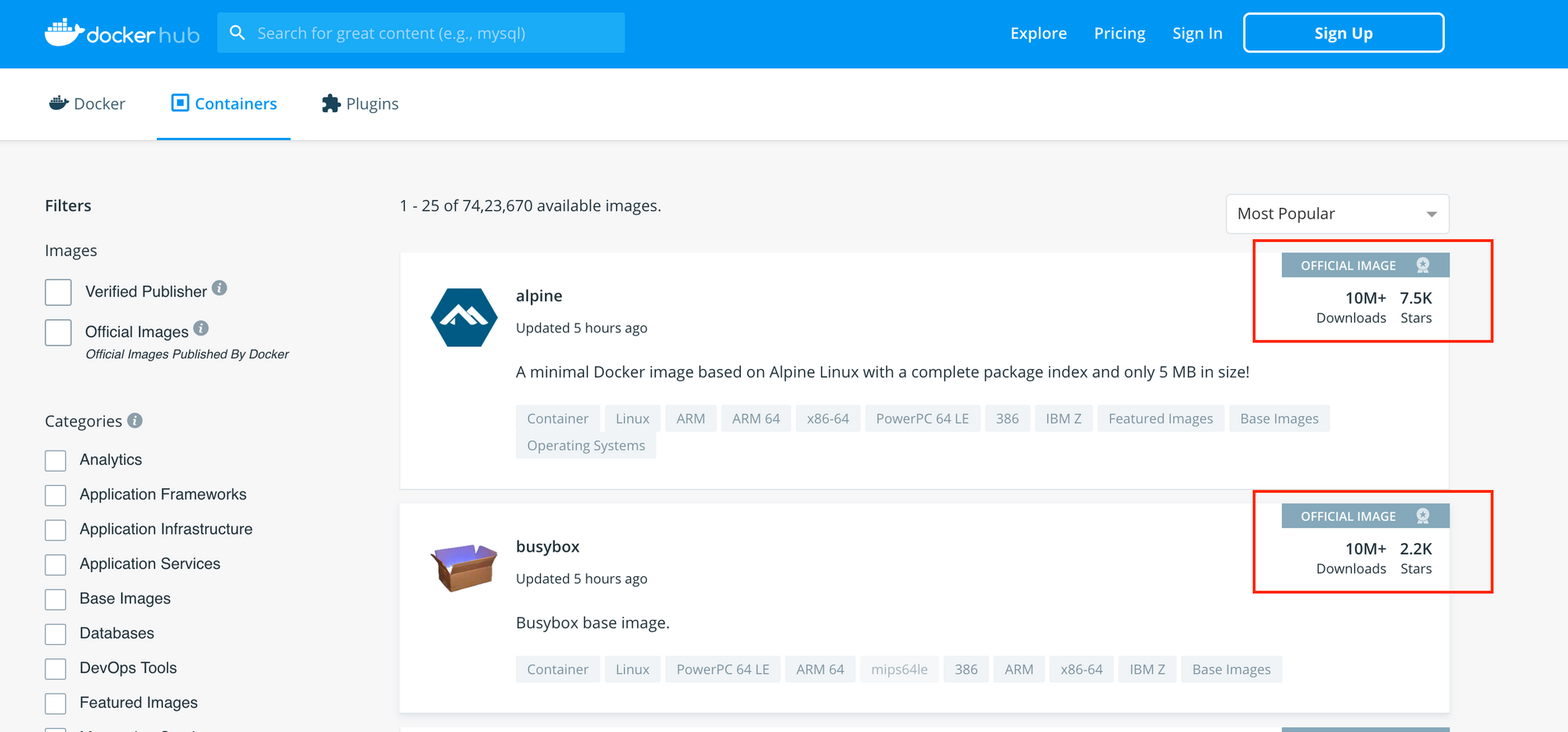
Task: Click the busybox box icon
Action: (x=464, y=567)
